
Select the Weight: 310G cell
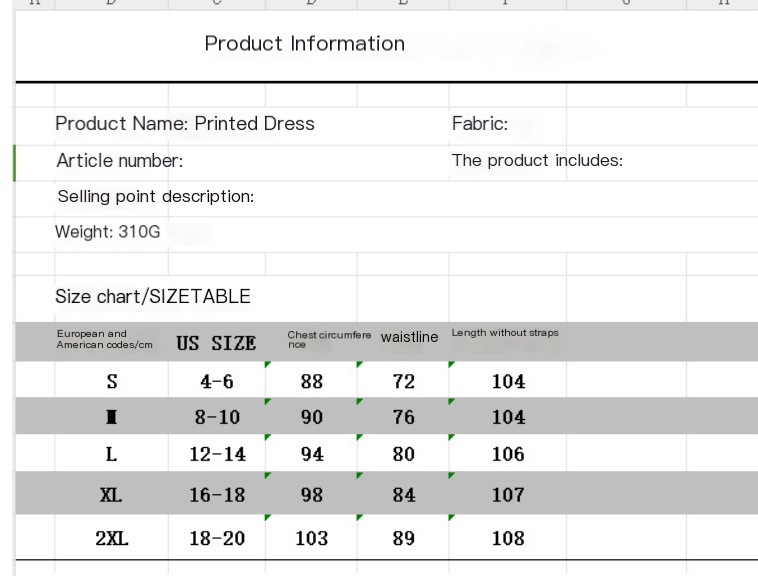pyautogui.click(x=105, y=233)
